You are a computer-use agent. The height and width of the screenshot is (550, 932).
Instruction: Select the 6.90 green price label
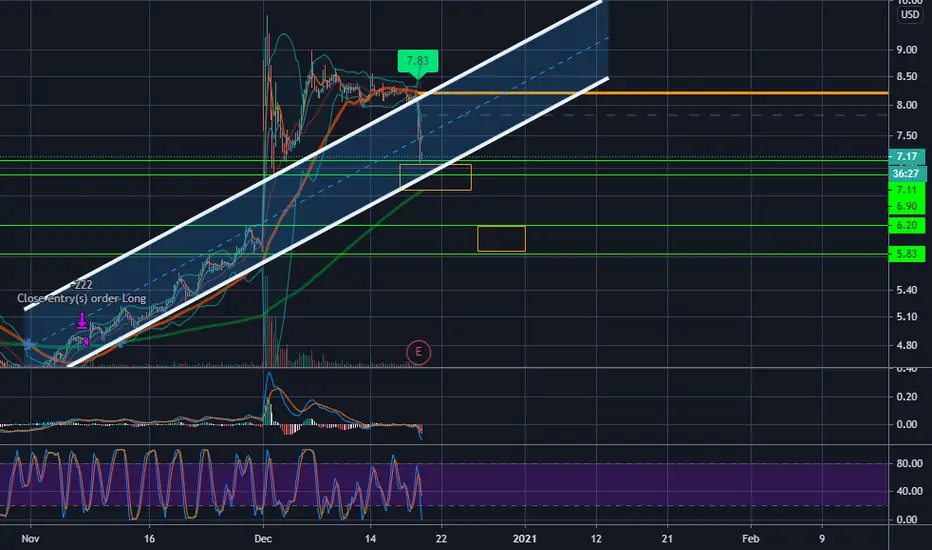click(906, 206)
